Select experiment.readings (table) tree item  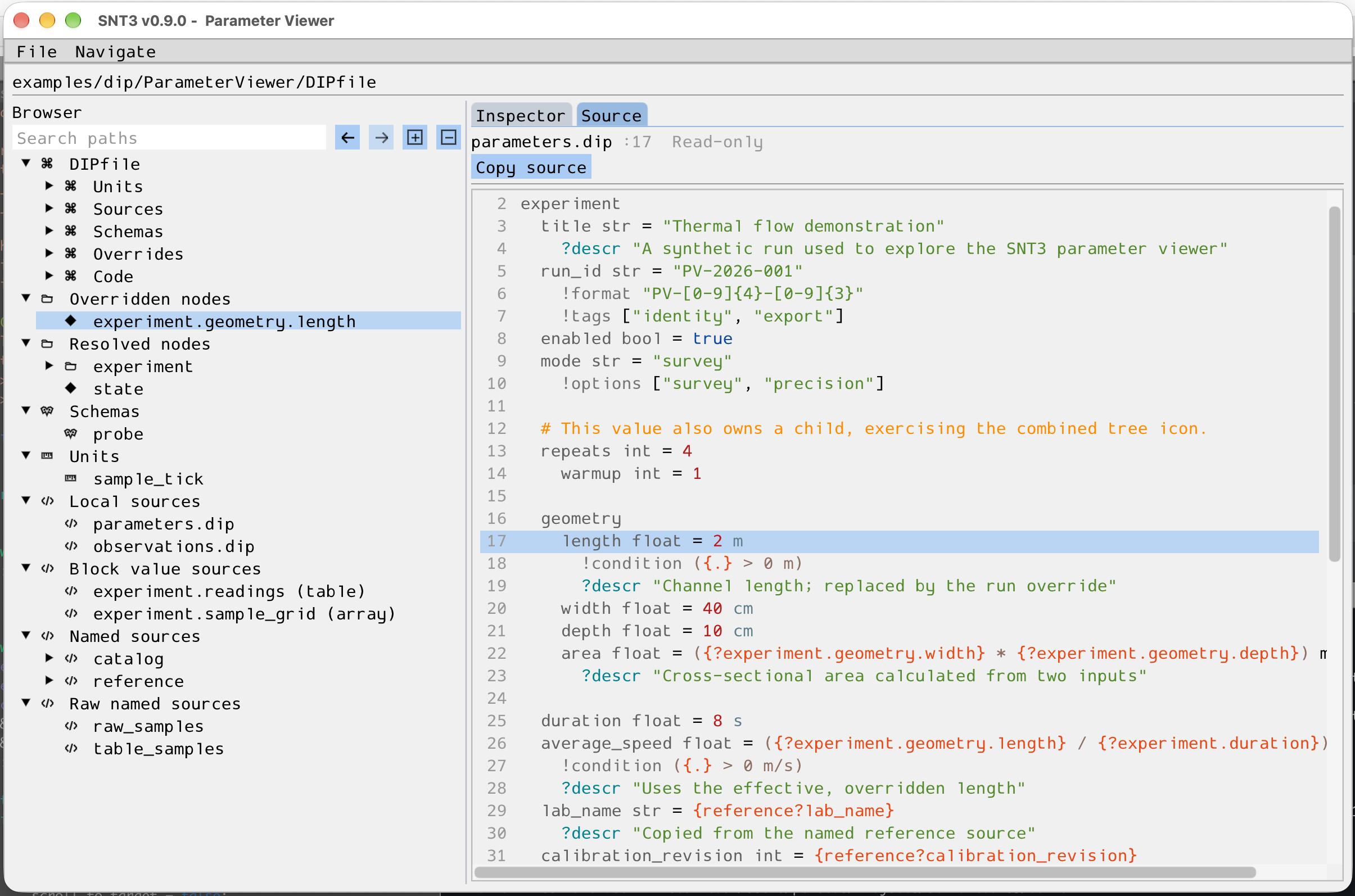pyautogui.click(x=229, y=591)
